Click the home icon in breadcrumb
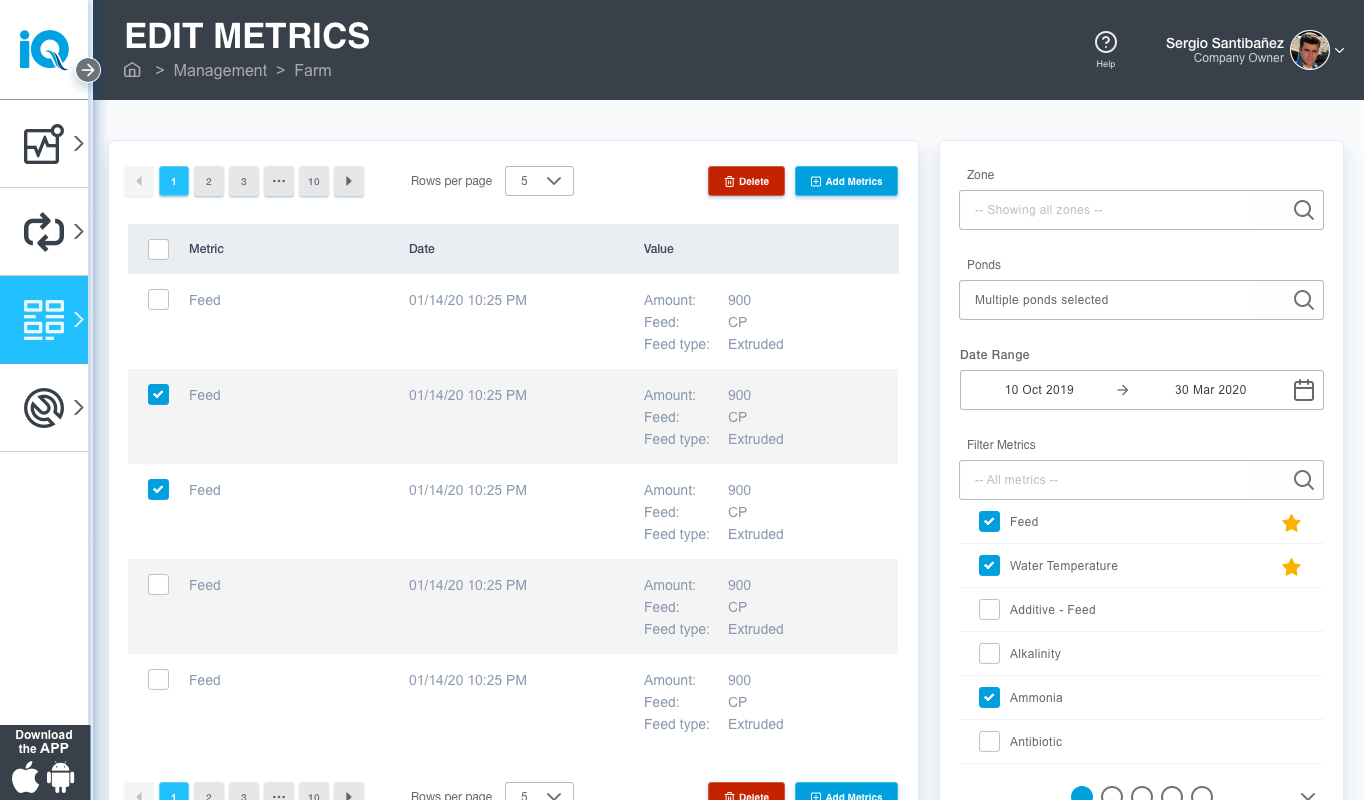Image resolution: width=1364 pixels, height=800 pixels. pos(132,70)
